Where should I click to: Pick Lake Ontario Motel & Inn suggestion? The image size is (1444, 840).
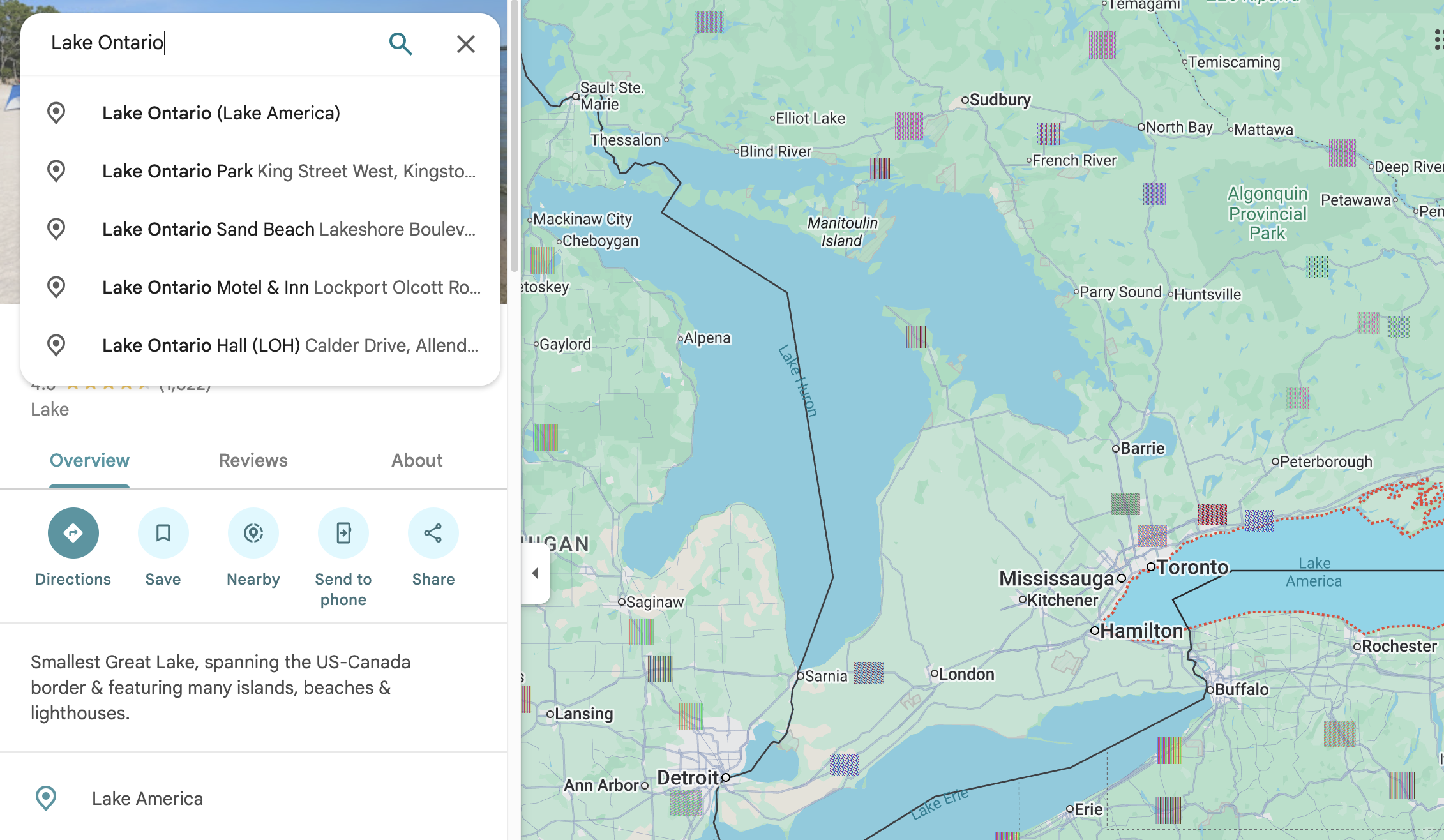pyautogui.click(x=260, y=287)
